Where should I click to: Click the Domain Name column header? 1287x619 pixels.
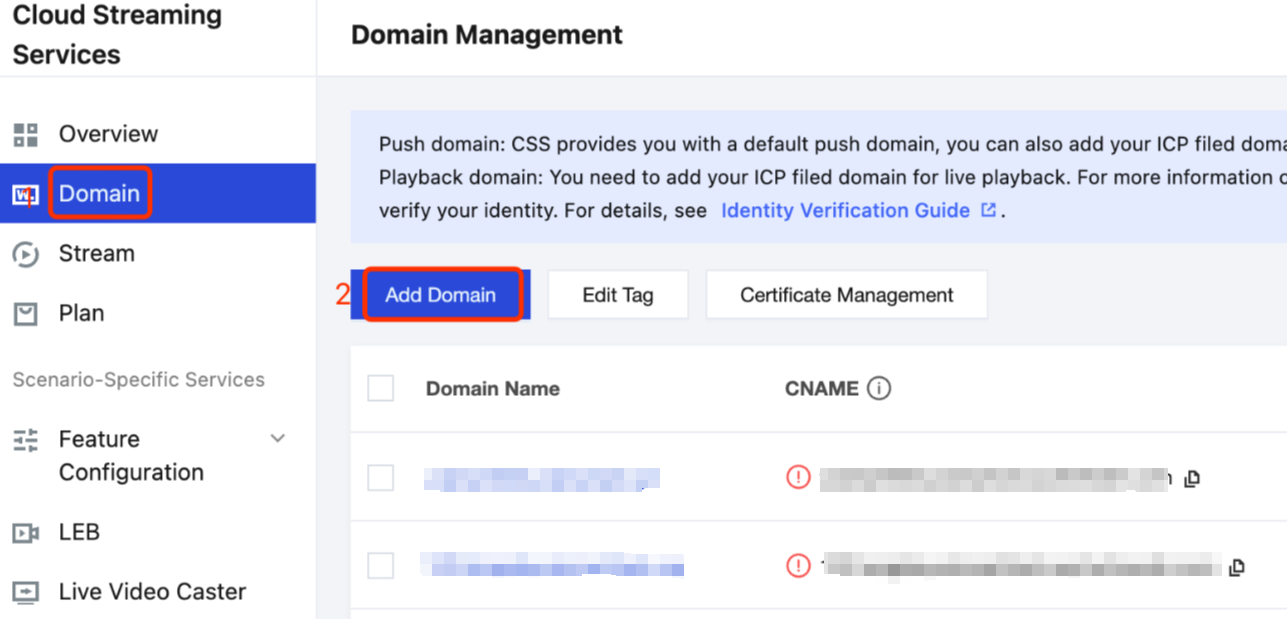(x=493, y=389)
